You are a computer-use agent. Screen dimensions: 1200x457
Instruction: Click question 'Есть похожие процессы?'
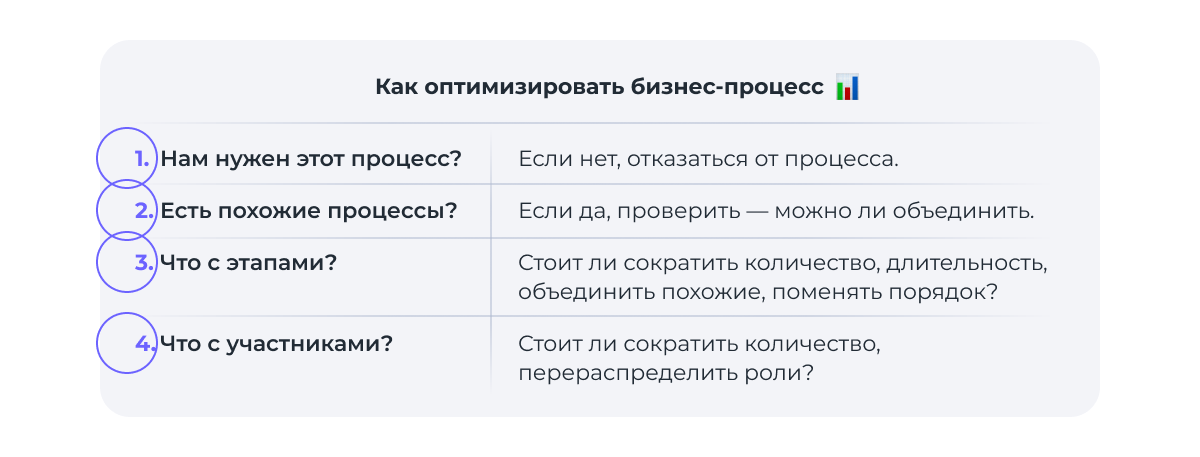pos(309,211)
